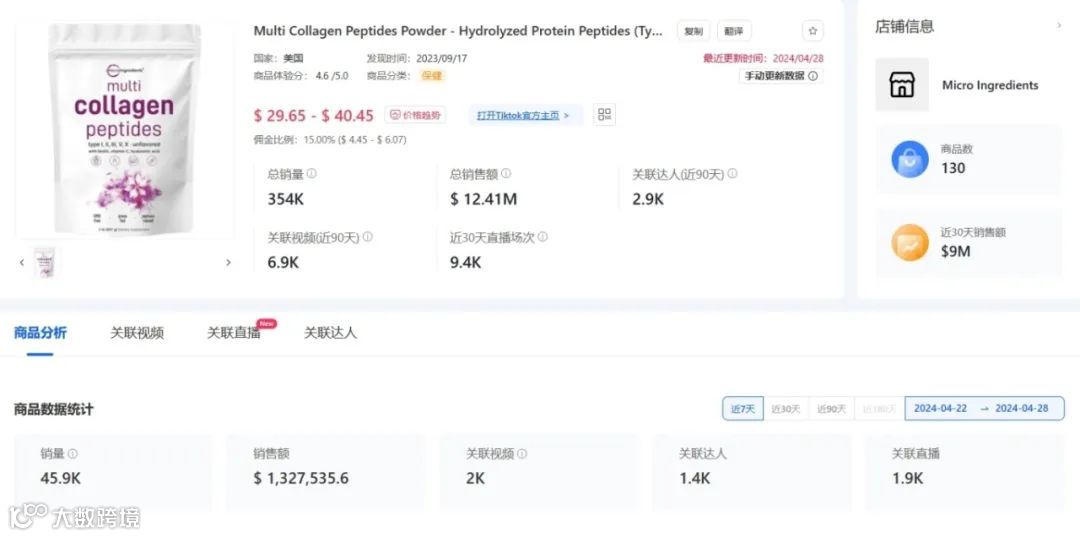The image size is (1080, 537).
Task: Click the 翻译 button to translate
Action: [734, 31]
